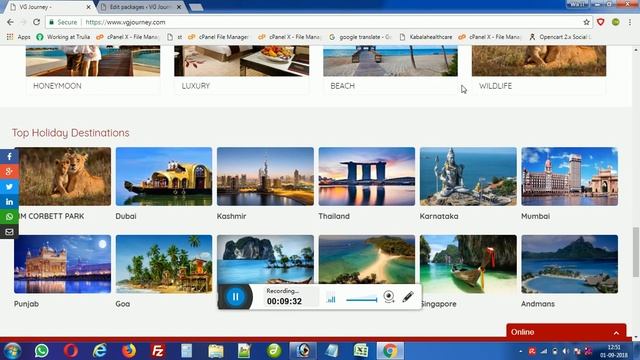Launch Opera from the taskbar
The width and height of the screenshot is (640, 360).
point(71,351)
